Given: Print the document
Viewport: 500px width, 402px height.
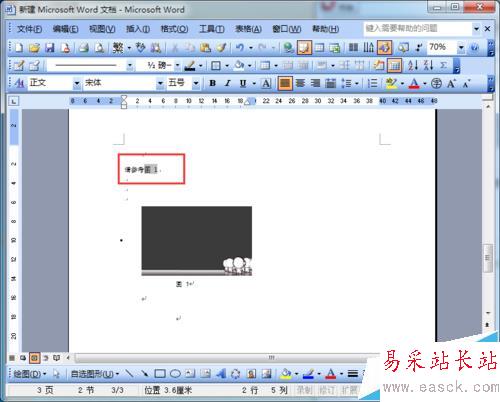Looking at the screenshot, I should [84, 48].
